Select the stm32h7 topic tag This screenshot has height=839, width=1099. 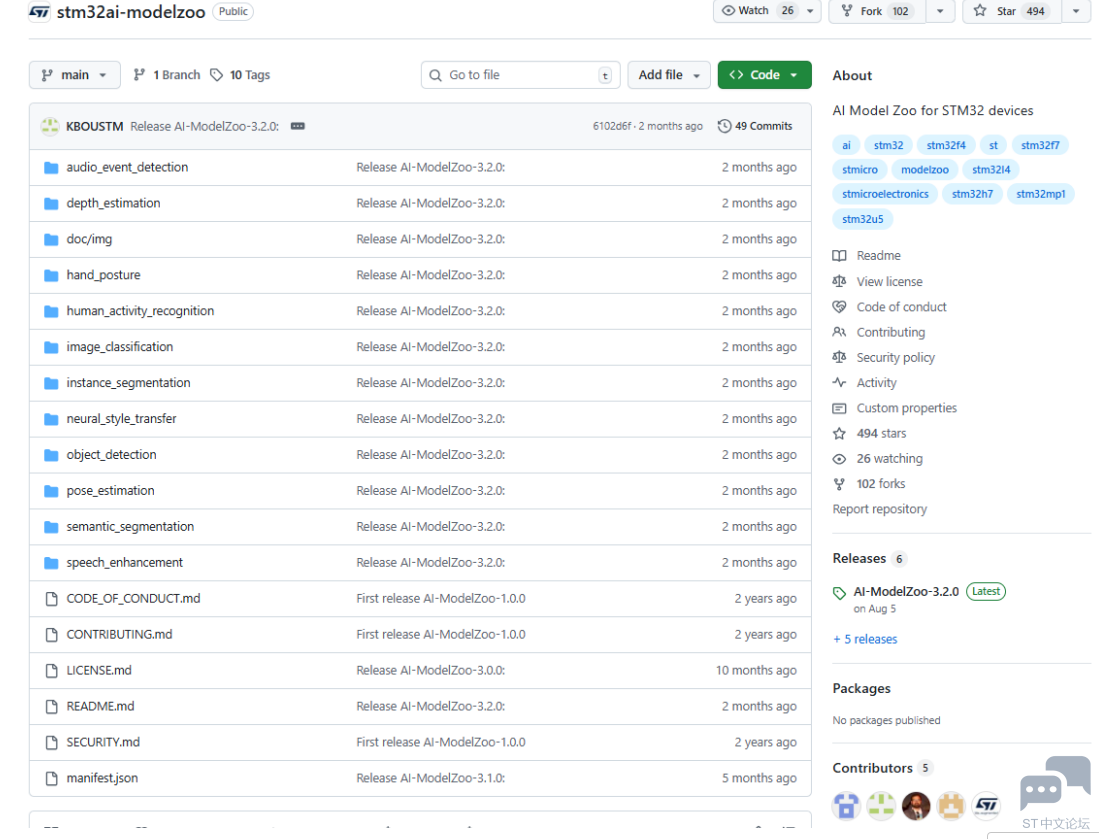click(x=972, y=194)
